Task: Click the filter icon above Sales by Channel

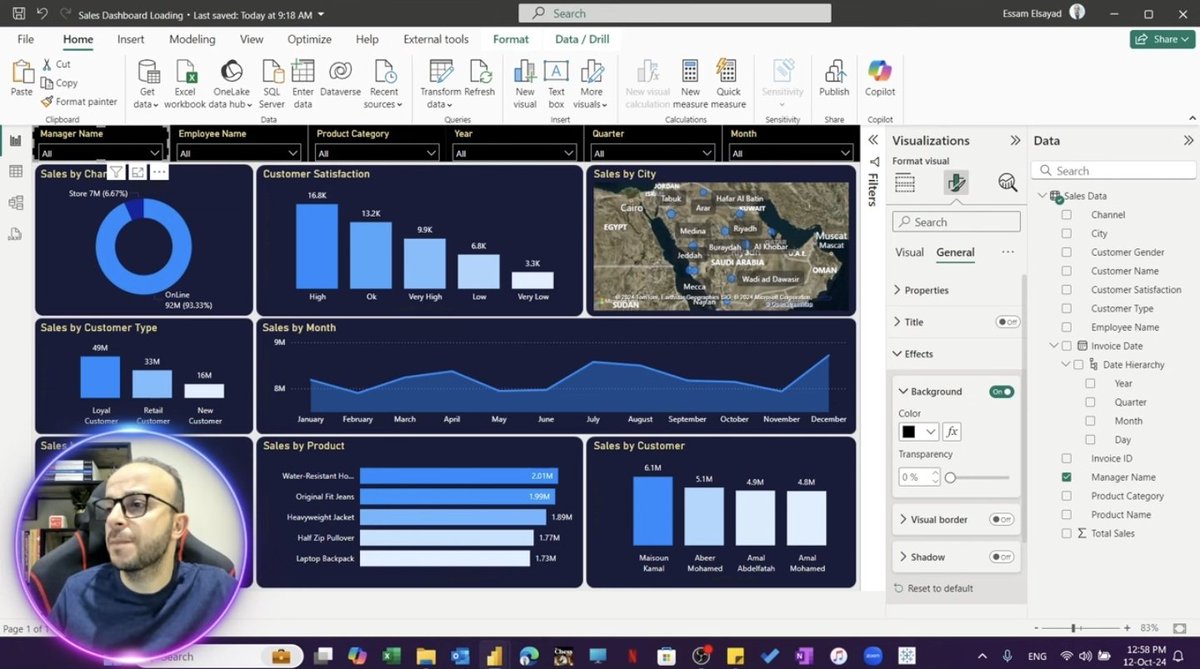Action: coord(116,172)
